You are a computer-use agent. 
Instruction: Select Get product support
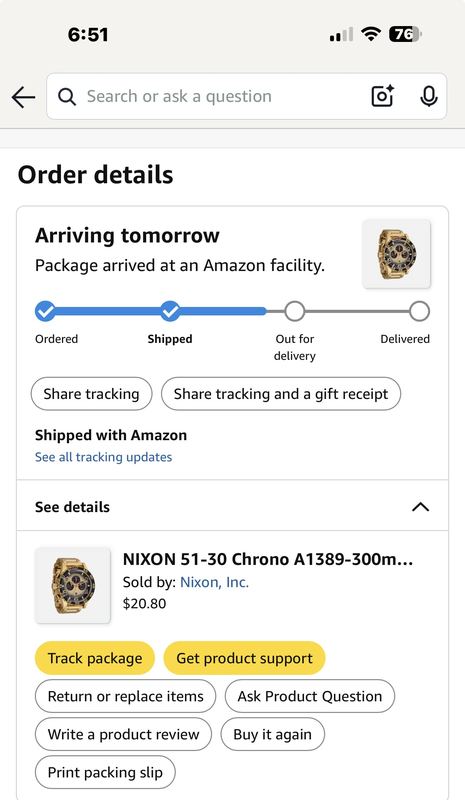coord(244,658)
